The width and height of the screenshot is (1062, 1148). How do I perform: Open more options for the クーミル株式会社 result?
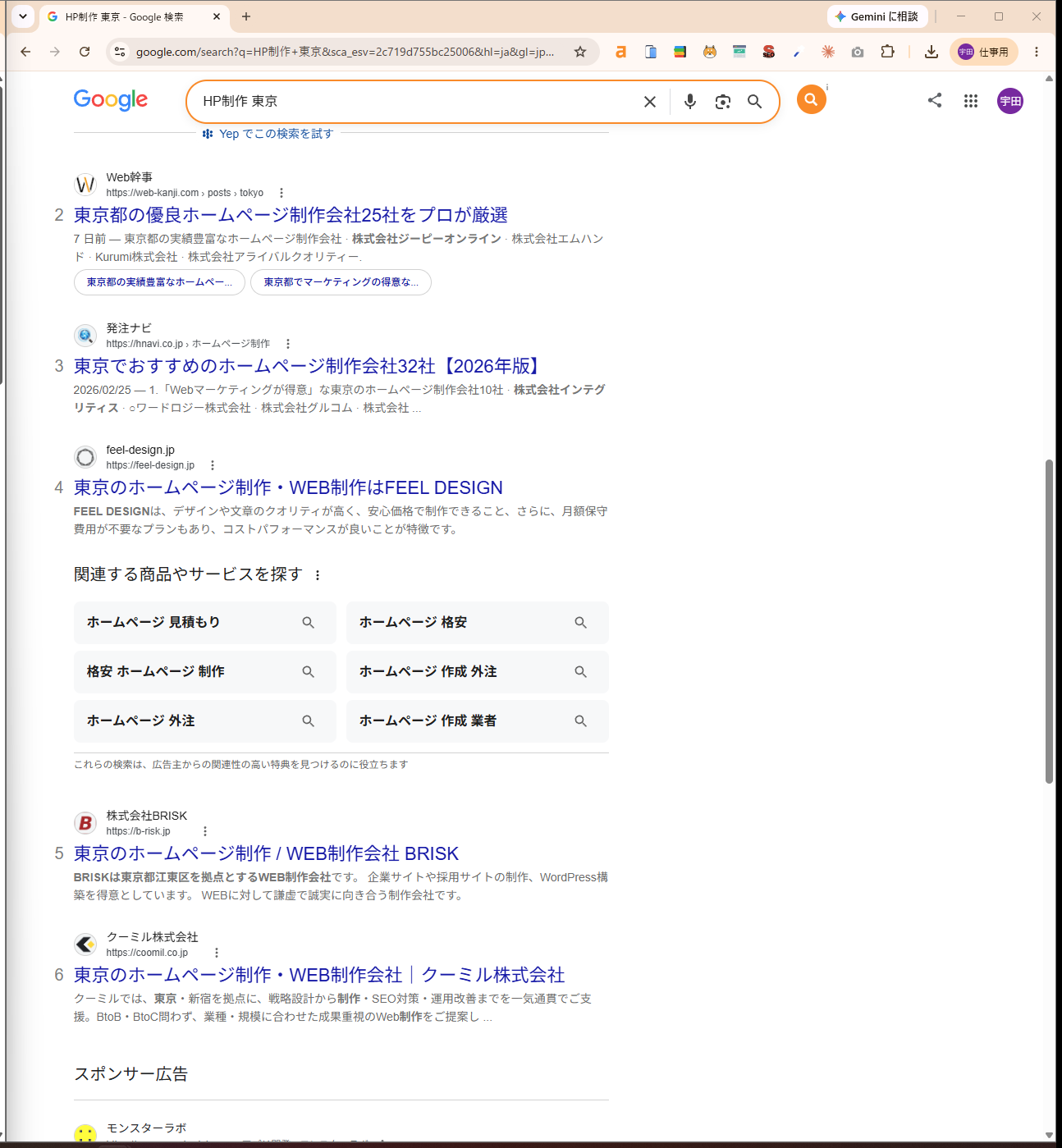[x=217, y=953]
